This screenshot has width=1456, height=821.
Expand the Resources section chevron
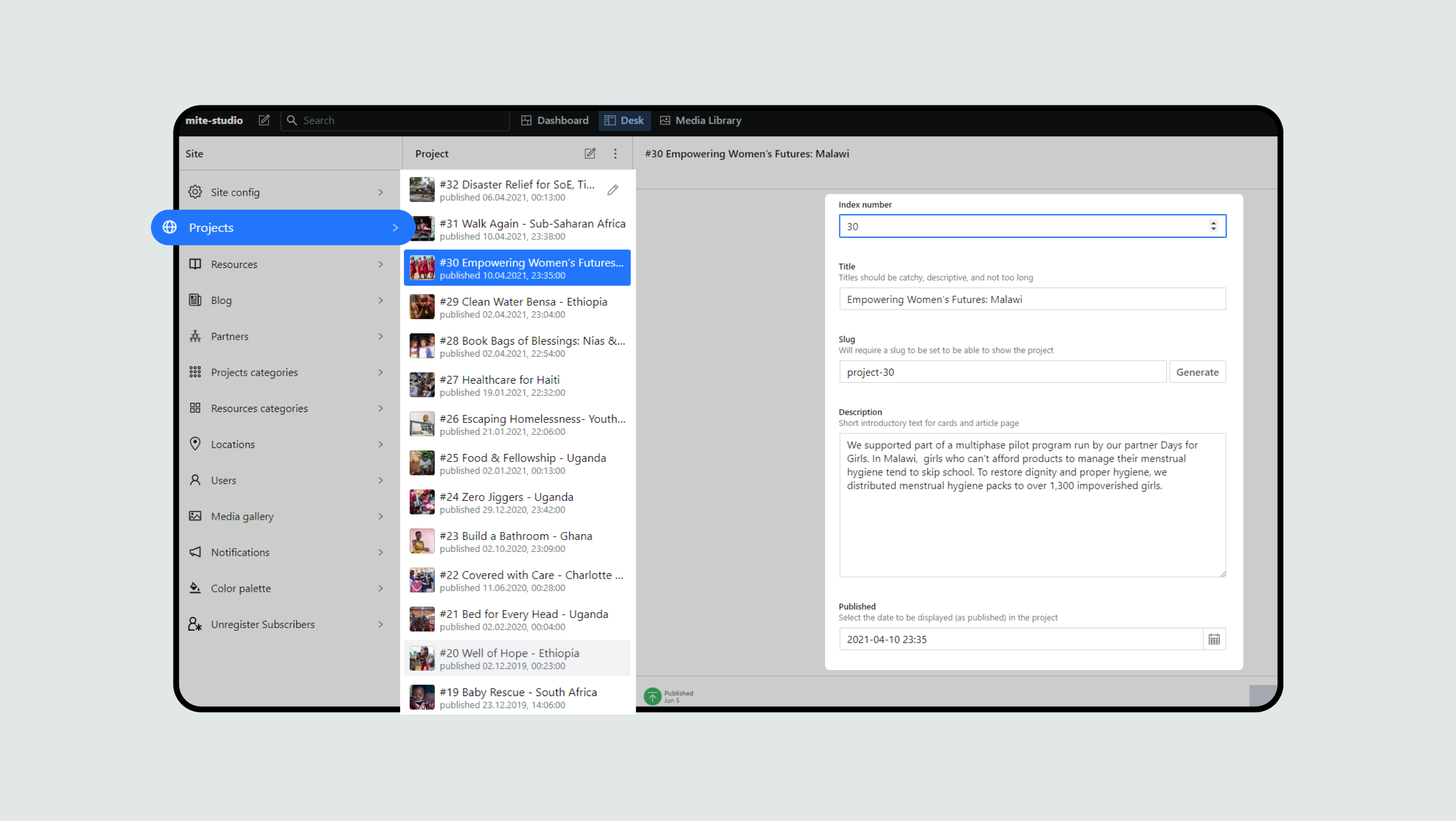point(381,265)
